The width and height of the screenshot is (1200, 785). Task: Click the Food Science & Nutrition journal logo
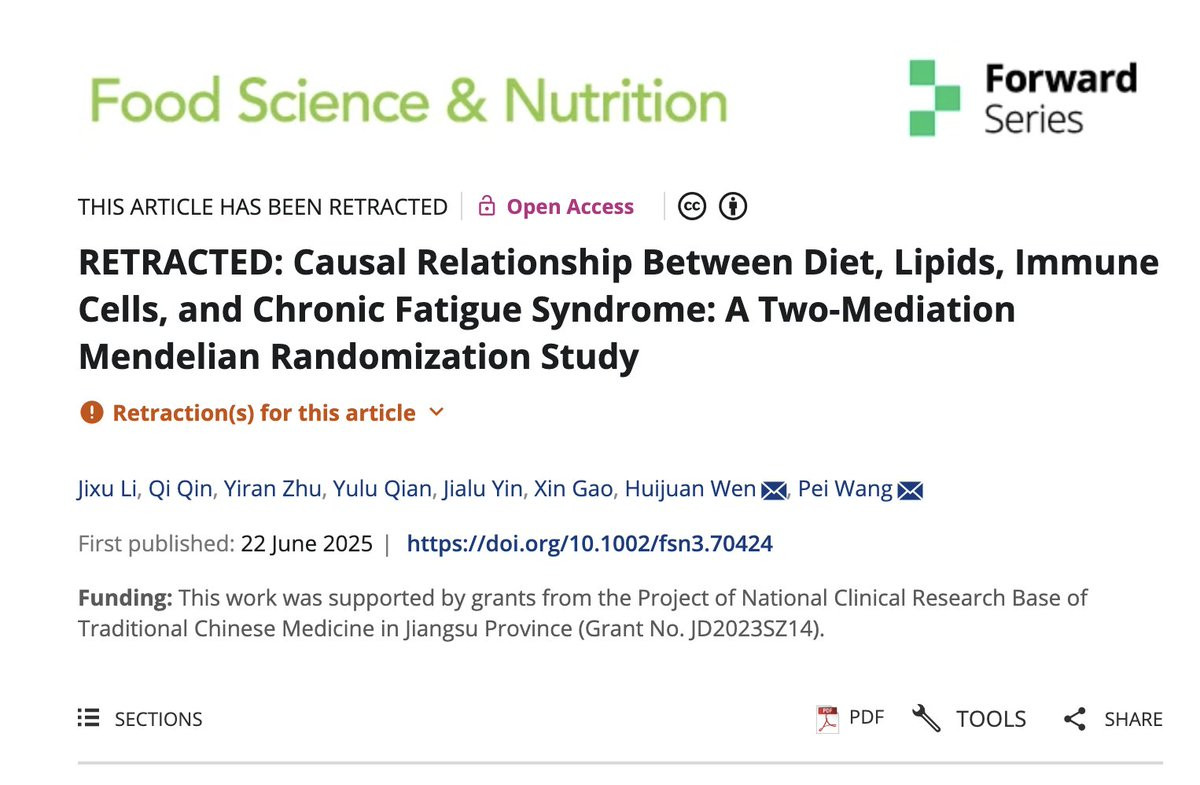tap(408, 100)
